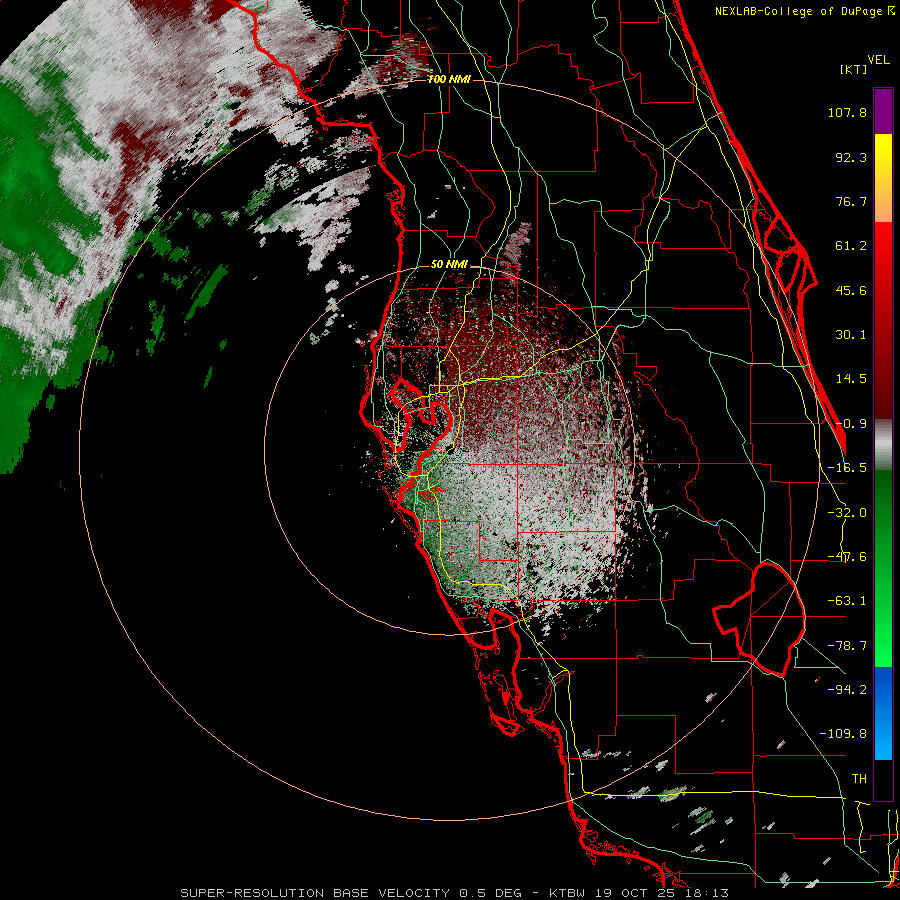Click the NEXLAB-College of DuPage watermark text
This screenshot has width=900, height=900.
[x=804, y=11]
